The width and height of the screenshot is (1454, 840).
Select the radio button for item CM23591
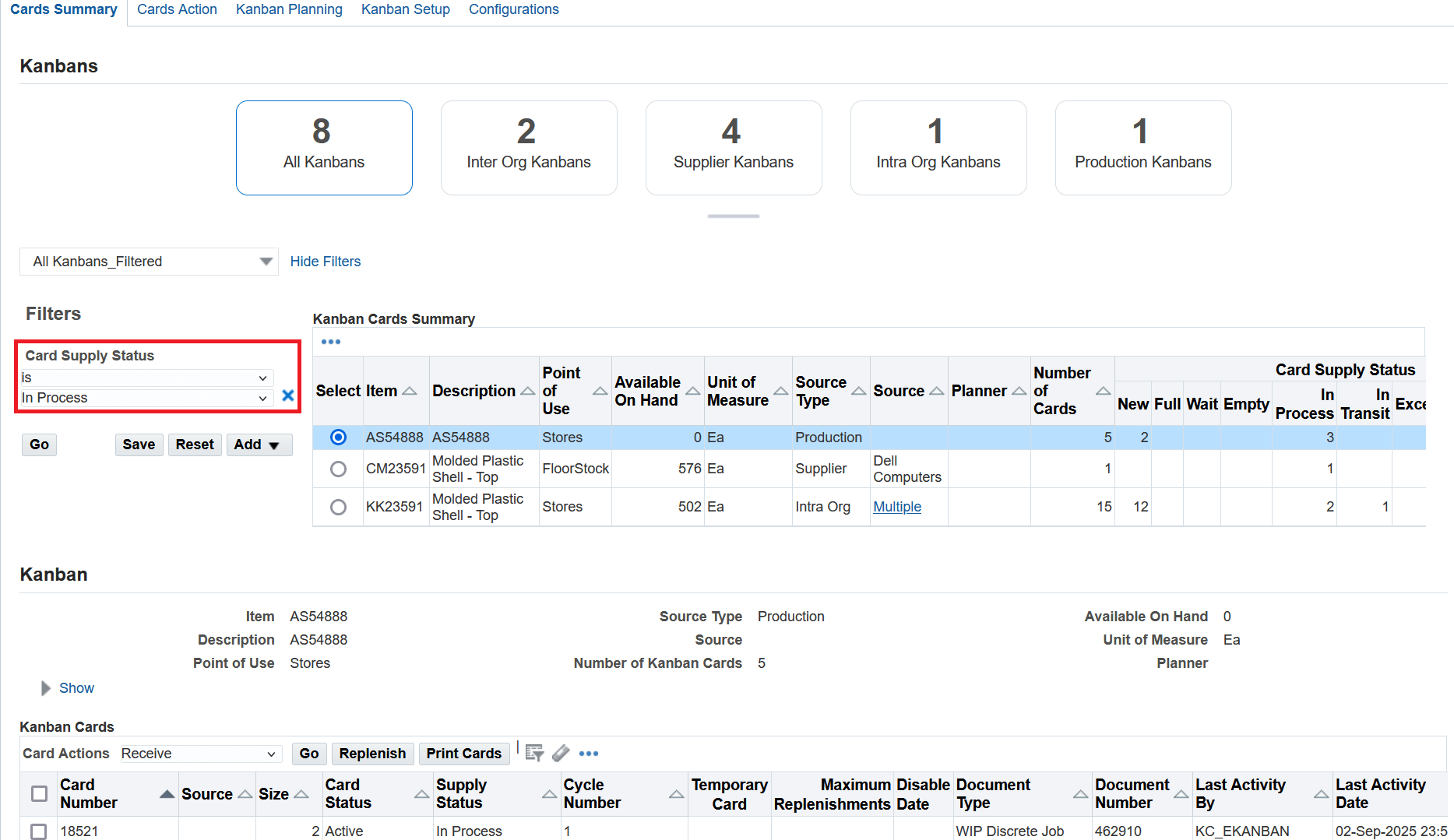pos(338,469)
